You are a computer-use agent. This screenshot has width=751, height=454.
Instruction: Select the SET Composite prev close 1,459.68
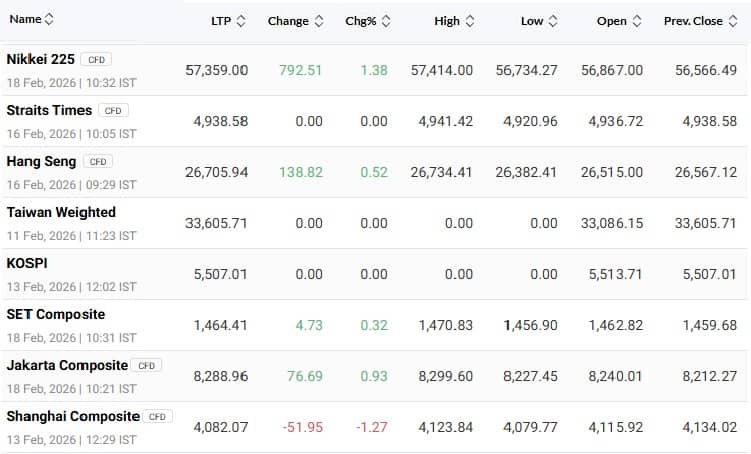coord(710,325)
